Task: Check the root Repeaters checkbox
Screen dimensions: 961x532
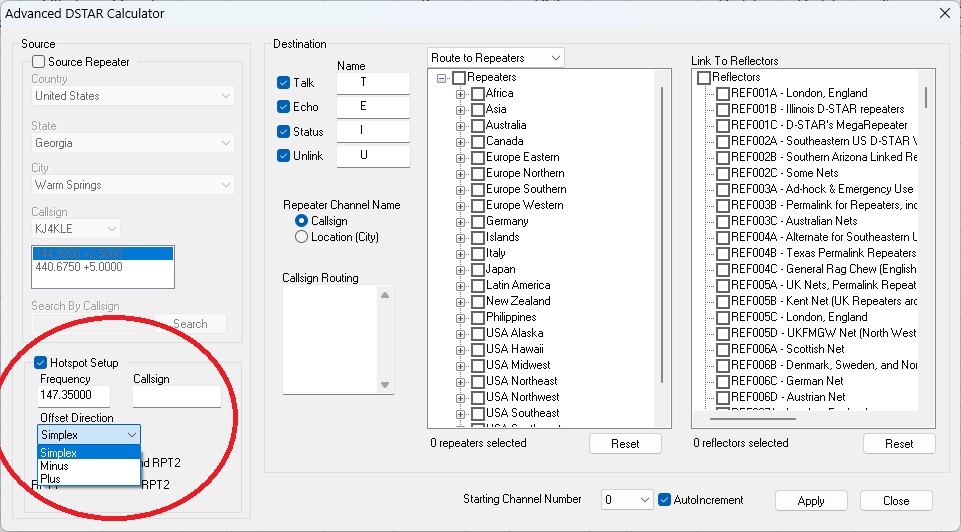Action: pyautogui.click(x=459, y=78)
